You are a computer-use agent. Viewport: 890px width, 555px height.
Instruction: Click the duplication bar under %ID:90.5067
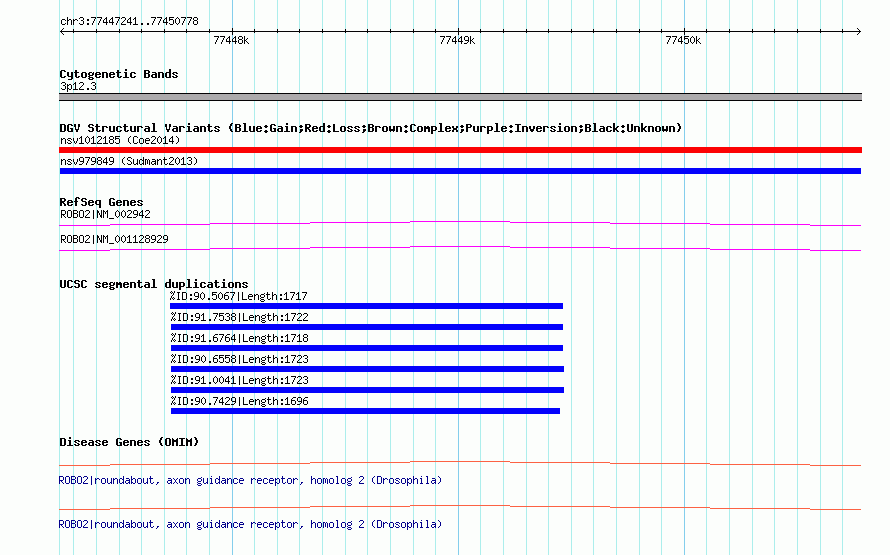[x=366, y=306]
